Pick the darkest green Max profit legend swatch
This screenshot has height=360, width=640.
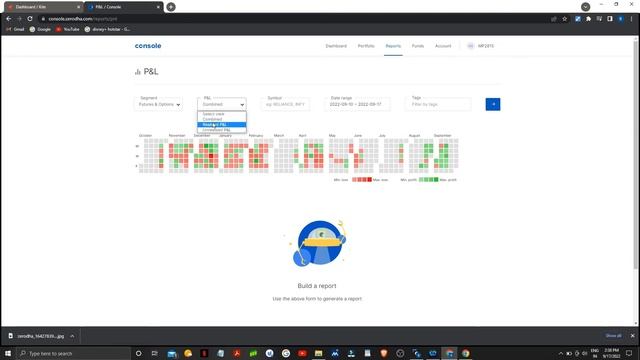click(436, 180)
